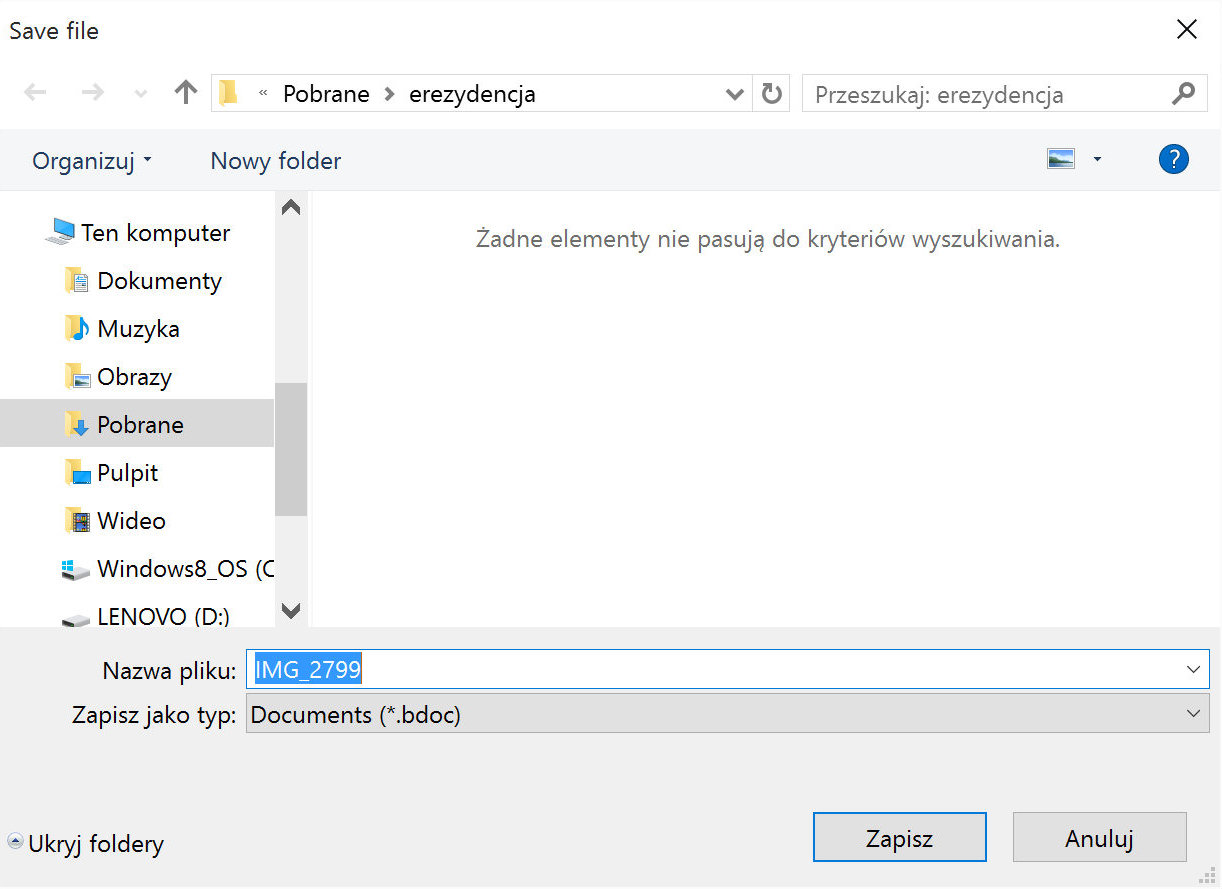Click the forward navigation arrow

(92, 93)
